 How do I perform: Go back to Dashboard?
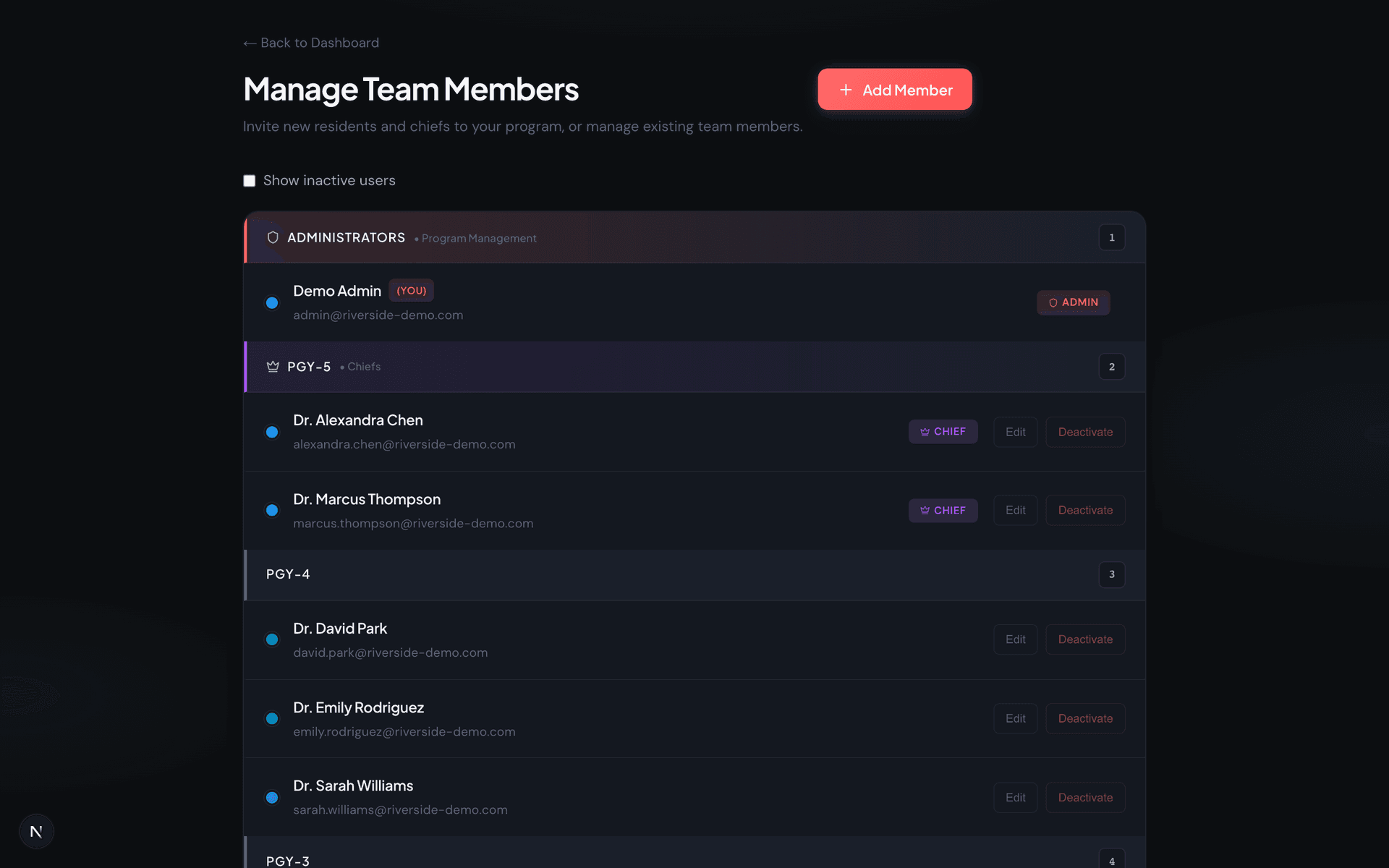pyautogui.click(x=311, y=43)
